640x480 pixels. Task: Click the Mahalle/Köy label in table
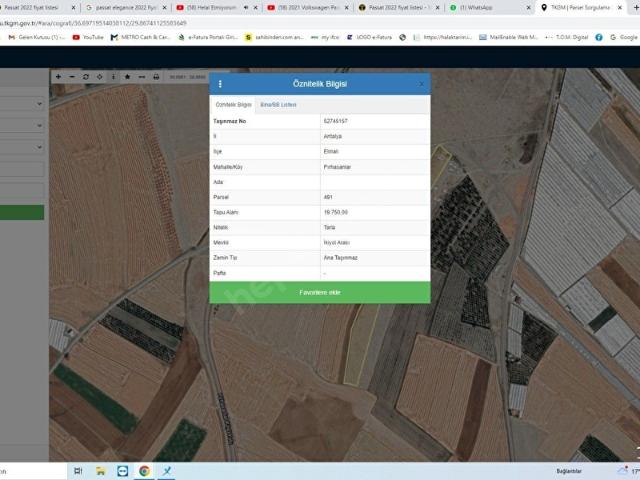pos(228,167)
